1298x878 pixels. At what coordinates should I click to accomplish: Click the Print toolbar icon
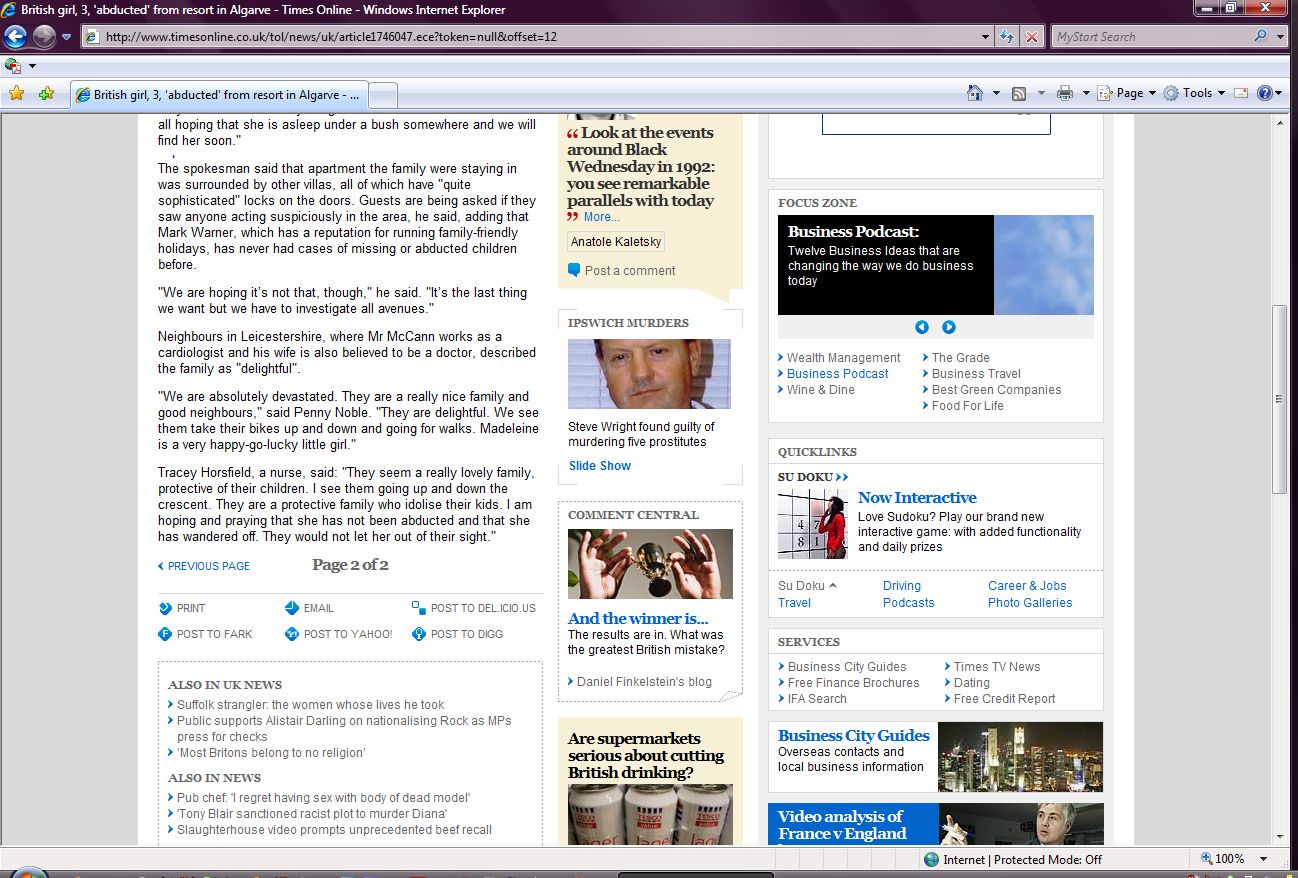[x=1065, y=93]
